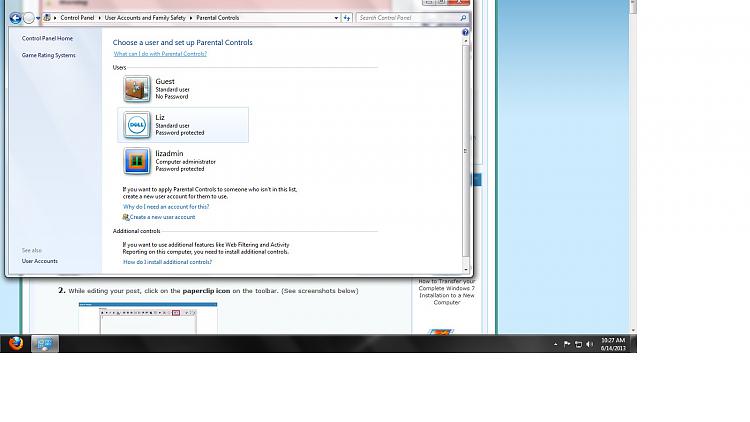Image resolution: width=750 pixels, height=422 pixels.
Task: Open 'How do I install additional controls?' link
Action: point(167,262)
